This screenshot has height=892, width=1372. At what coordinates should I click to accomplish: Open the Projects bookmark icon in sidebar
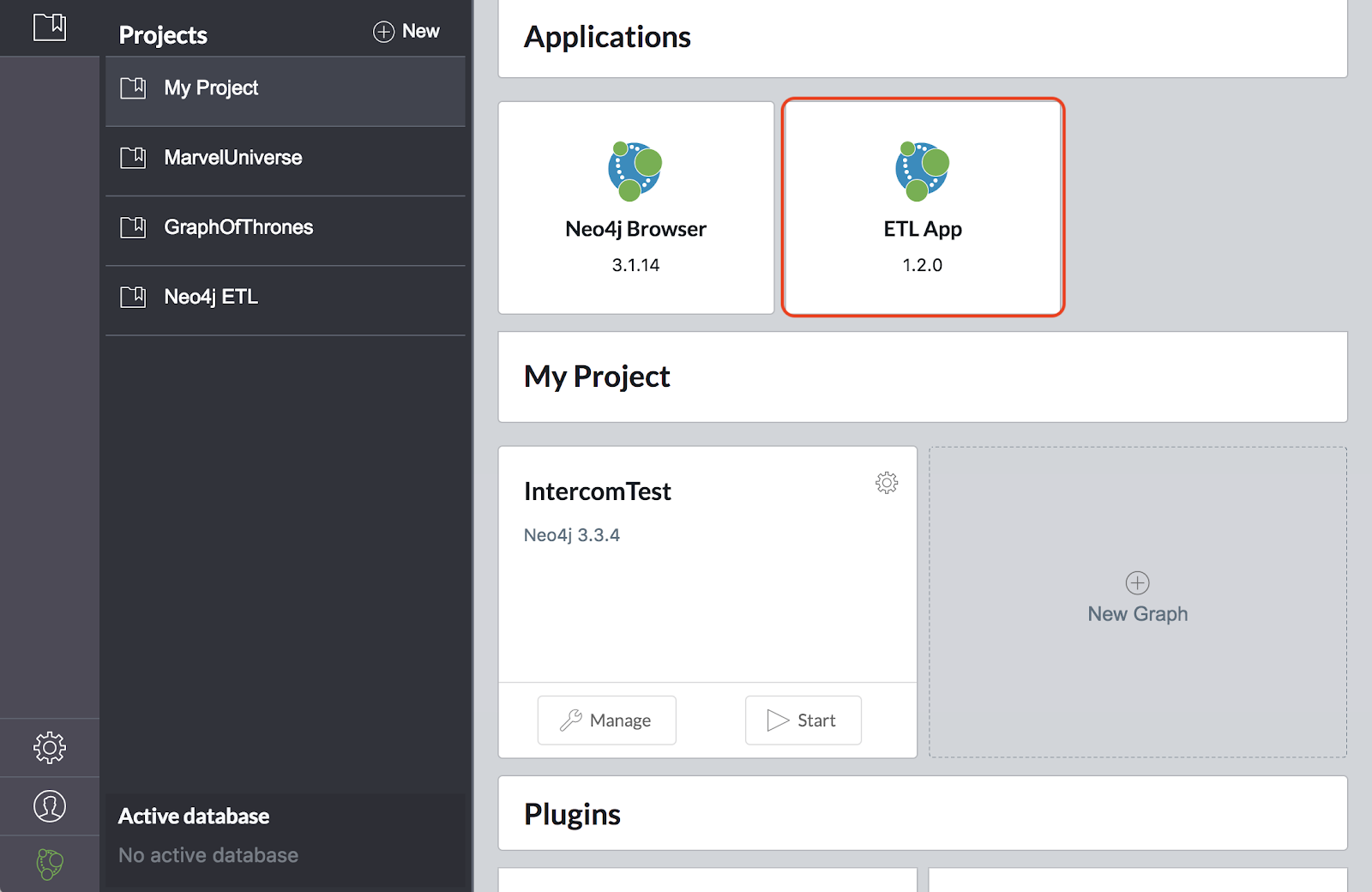click(x=50, y=27)
